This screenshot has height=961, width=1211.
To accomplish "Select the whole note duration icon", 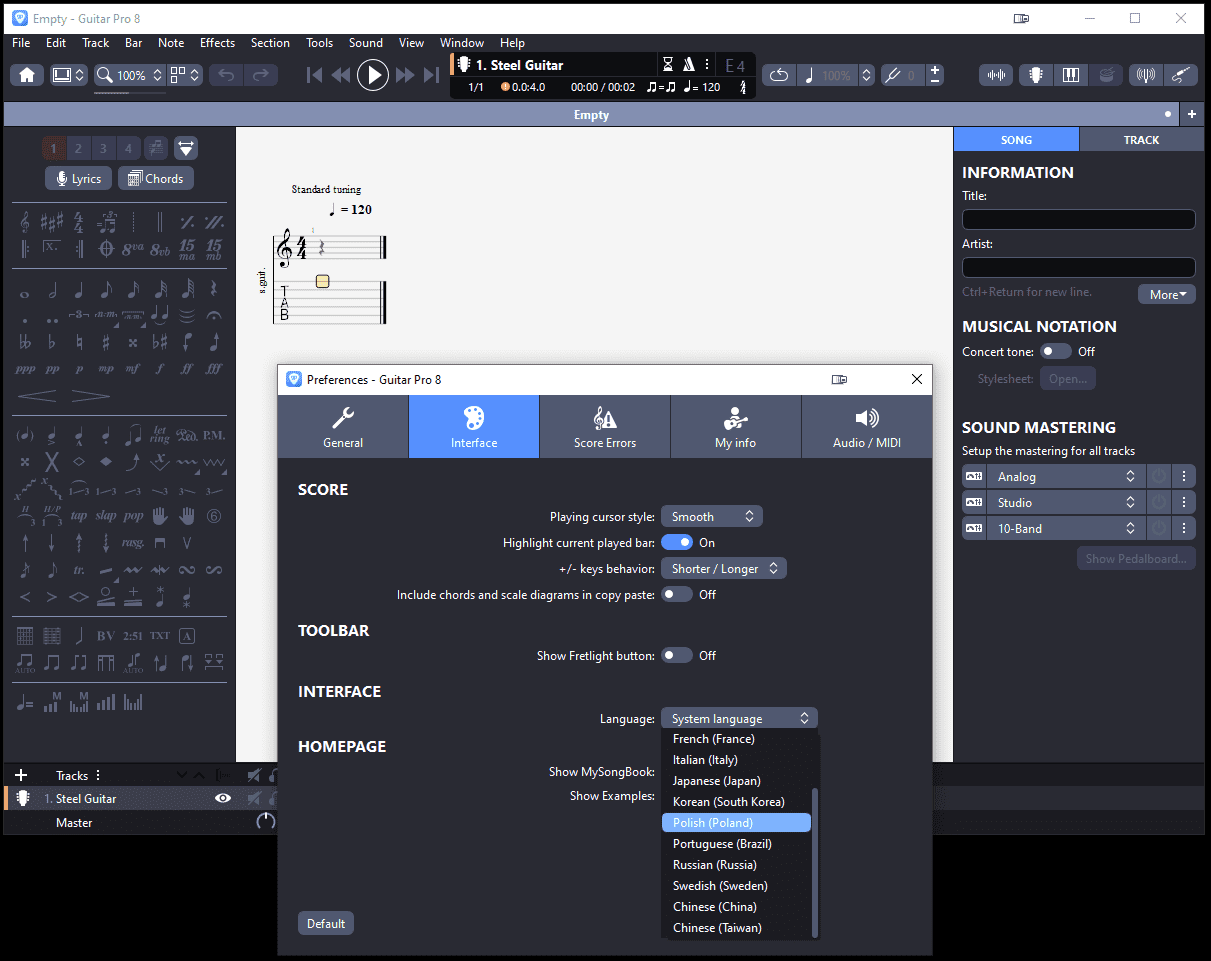I will 25,293.
